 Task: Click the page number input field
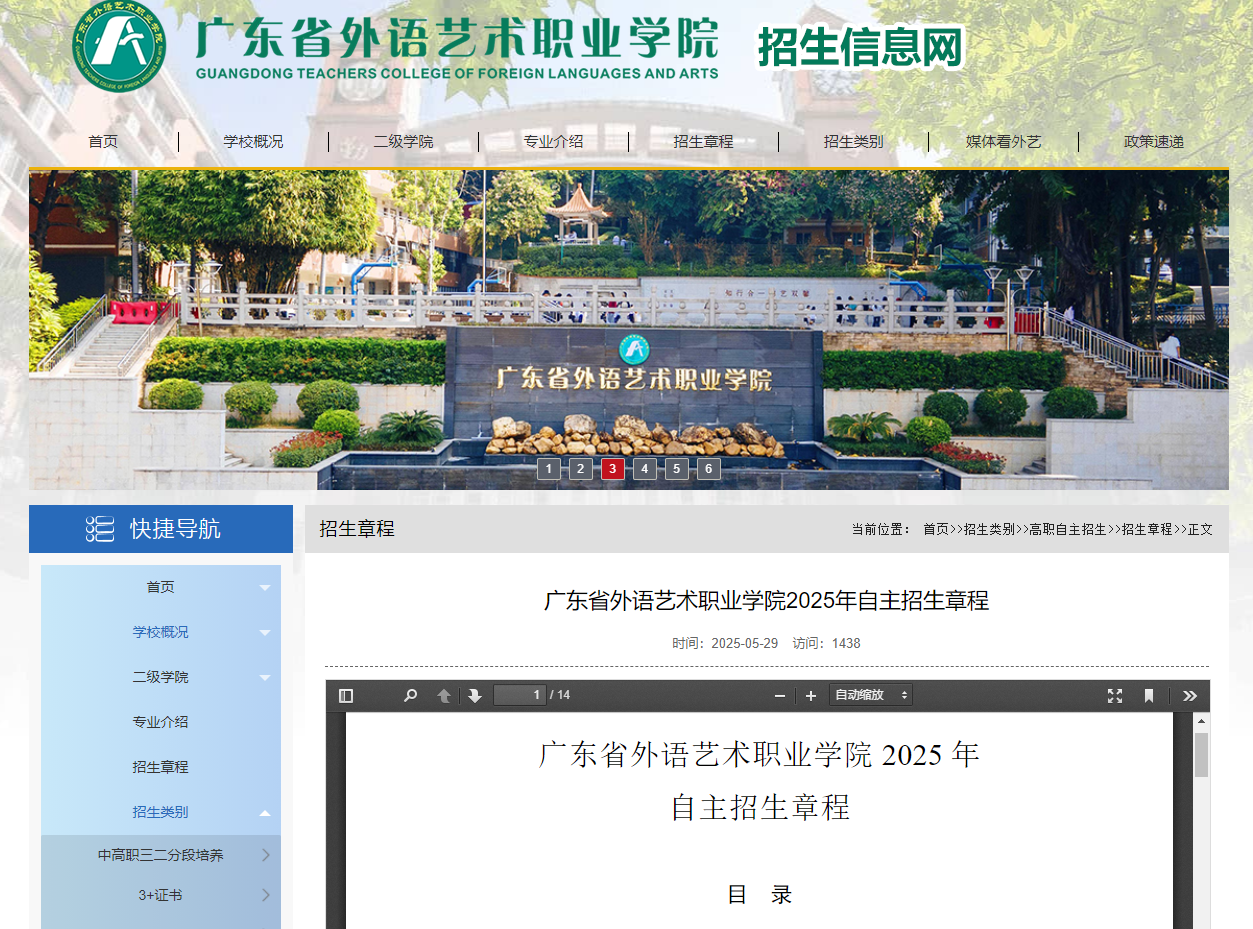pyautogui.click(x=519, y=694)
